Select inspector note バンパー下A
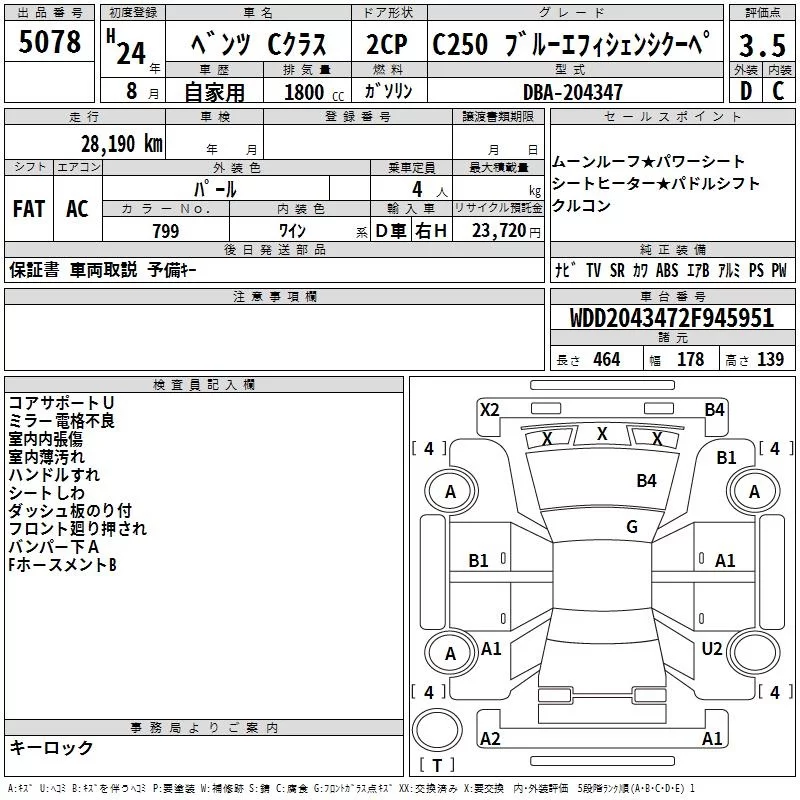The height and width of the screenshot is (800, 800). pyautogui.click(x=54, y=547)
